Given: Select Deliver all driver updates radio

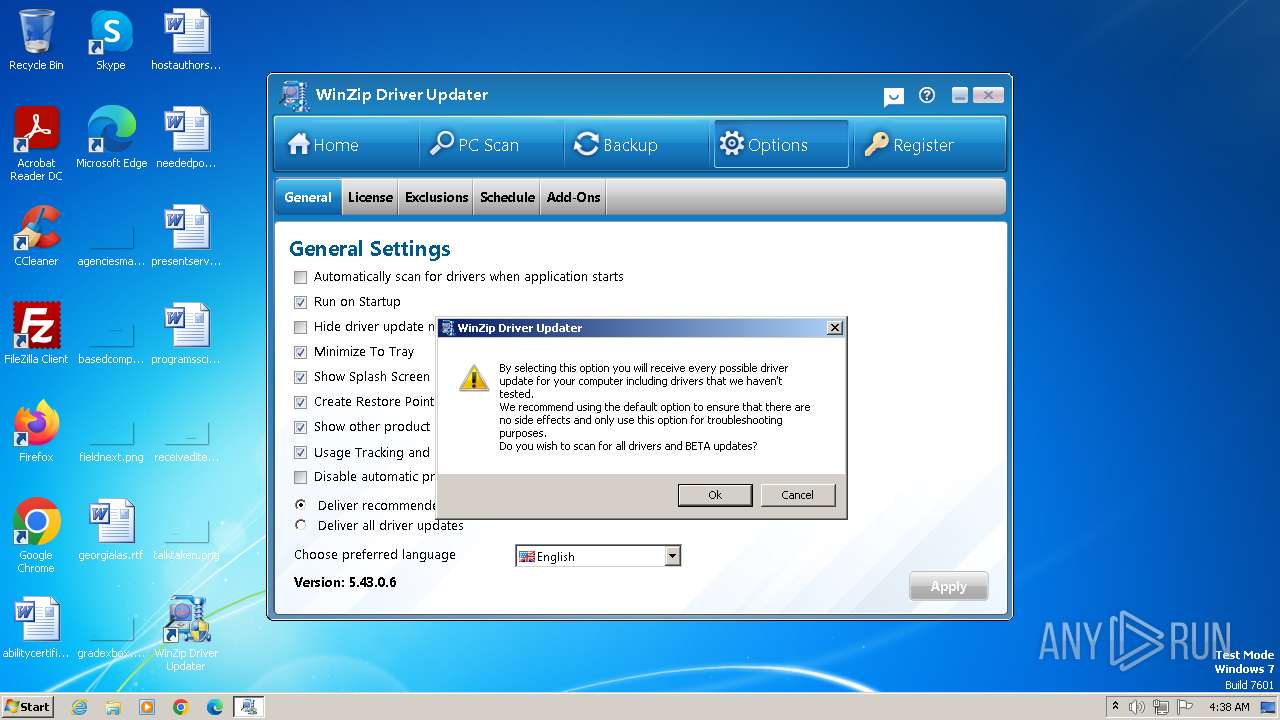Looking at the screenshot, I should [x=300, y=525].
